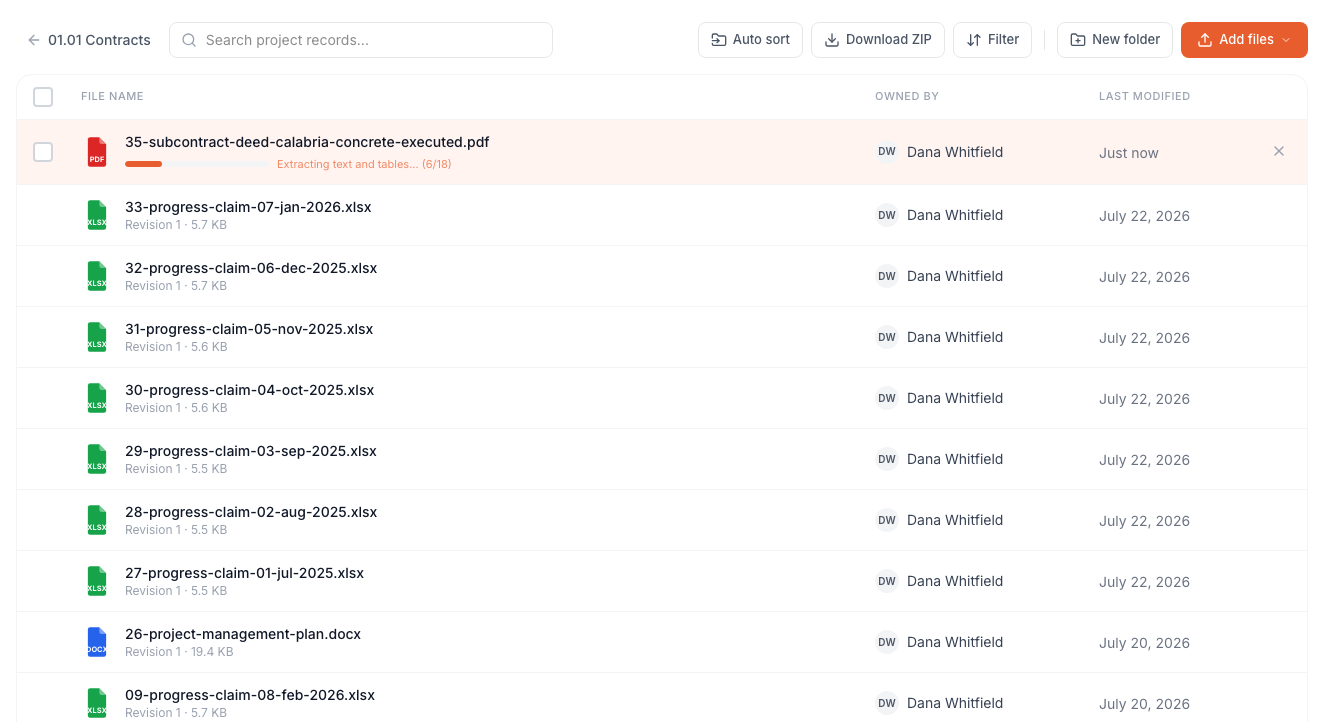Click DW avatar in 27-progress-claim row
Viewport: 1322px width, 722px height.
[887, 581]
